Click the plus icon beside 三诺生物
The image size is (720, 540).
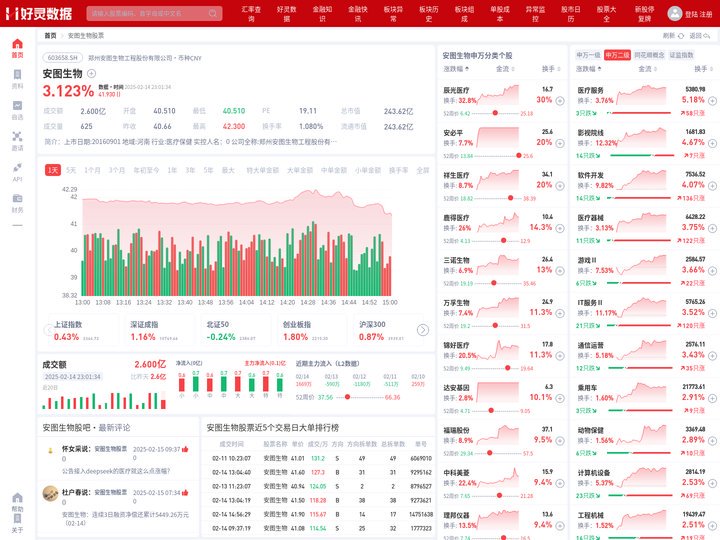[560, 271]
